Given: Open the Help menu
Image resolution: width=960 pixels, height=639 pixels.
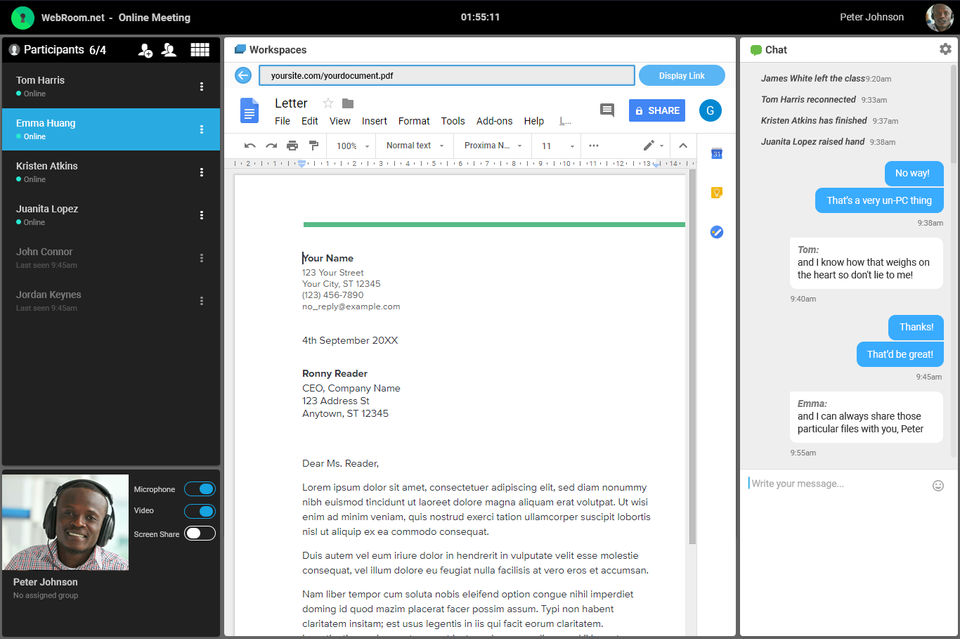Looking at the screenshot, I should 533,121.
